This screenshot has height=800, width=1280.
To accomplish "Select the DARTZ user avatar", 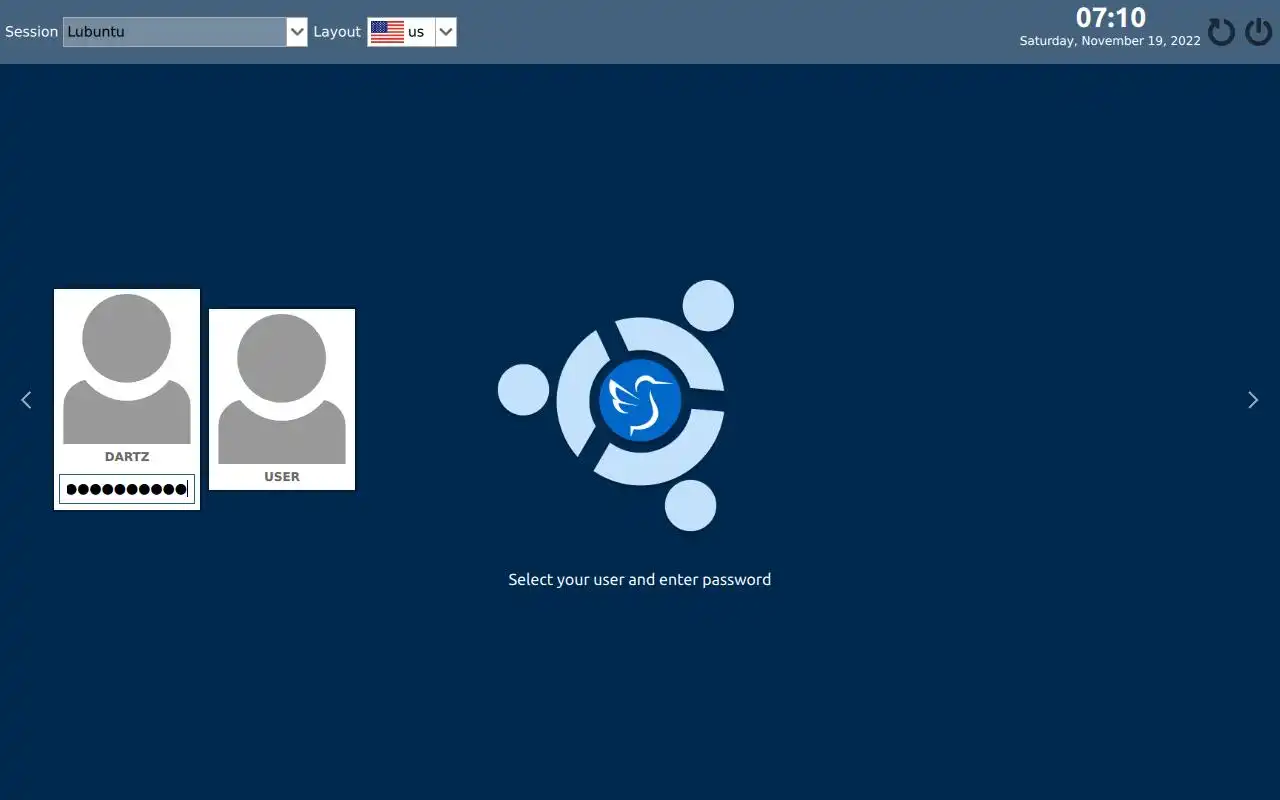I will click(x=127, y=369).
